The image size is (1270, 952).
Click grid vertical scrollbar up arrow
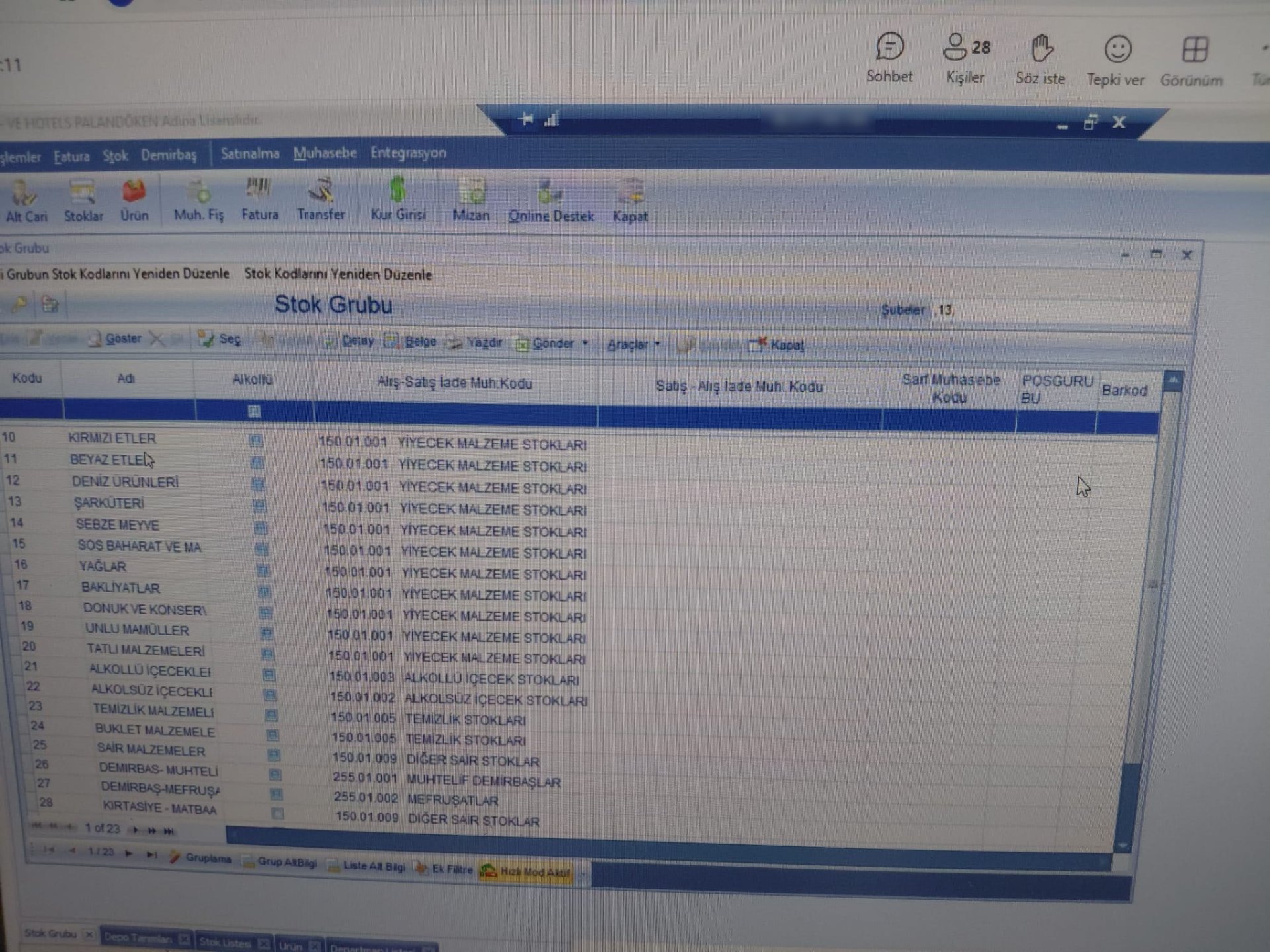click(1173, 381)
